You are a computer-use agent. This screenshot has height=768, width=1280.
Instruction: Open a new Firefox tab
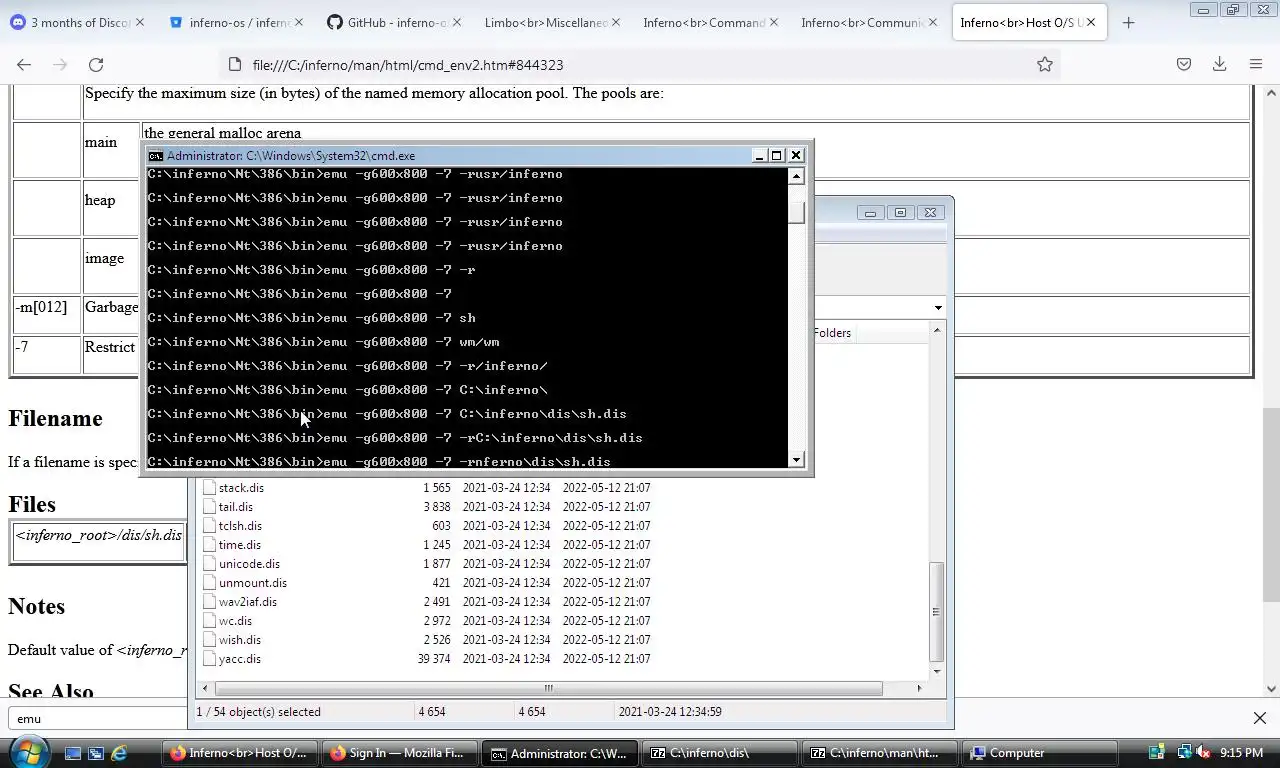1129,22
